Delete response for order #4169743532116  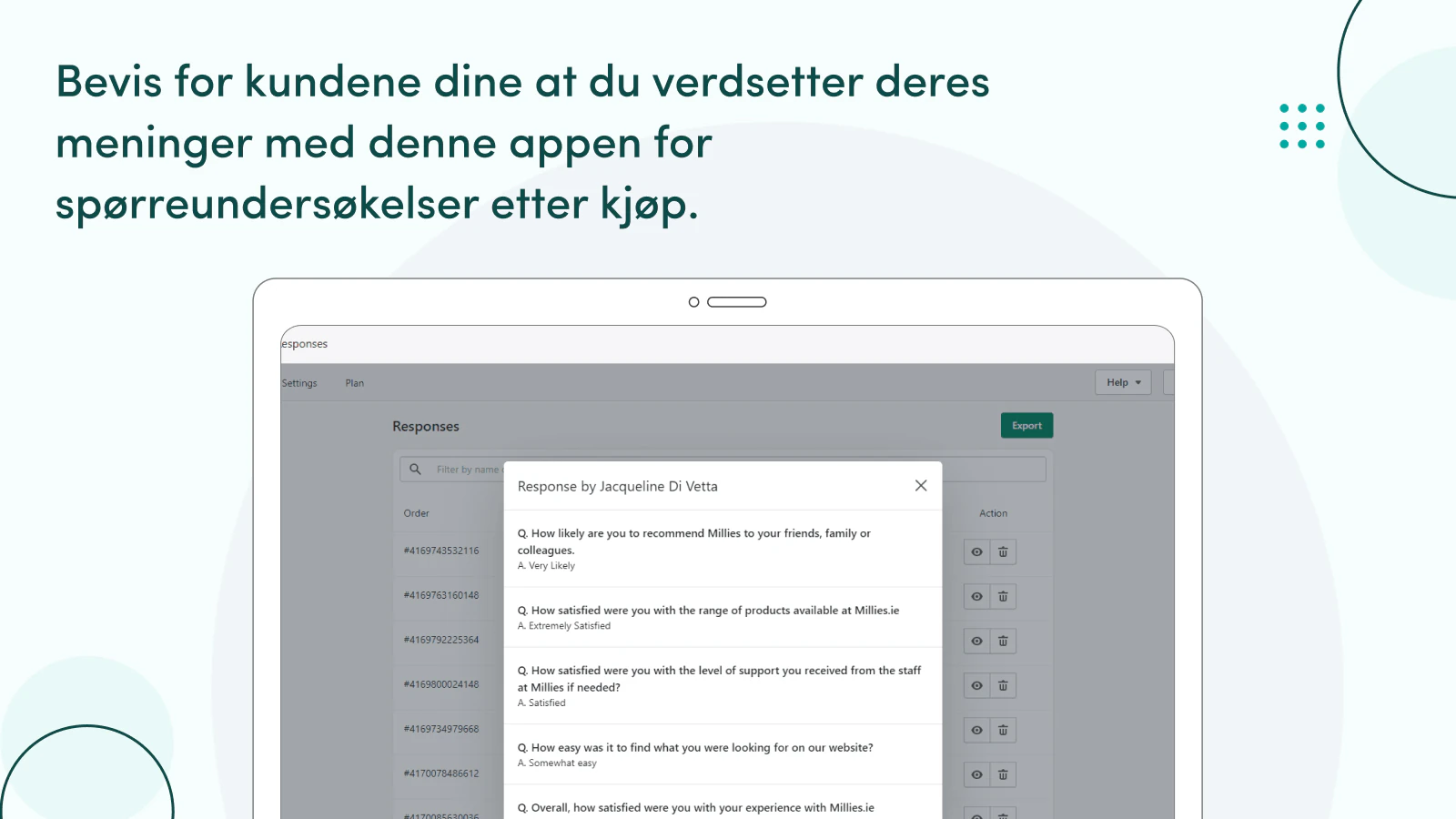[x=1003, y=552]
